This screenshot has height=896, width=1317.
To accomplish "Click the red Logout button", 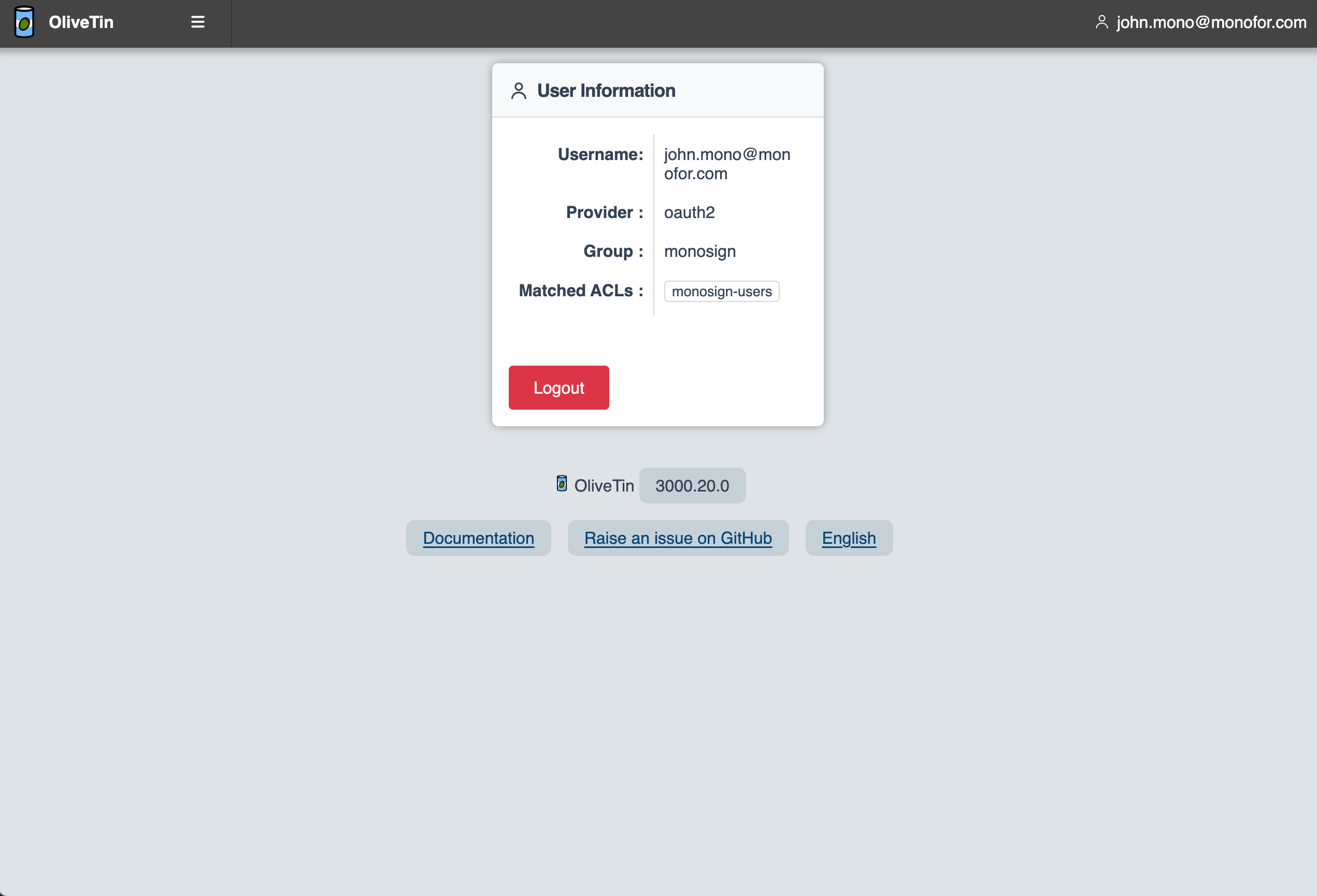I will [559, 387].
